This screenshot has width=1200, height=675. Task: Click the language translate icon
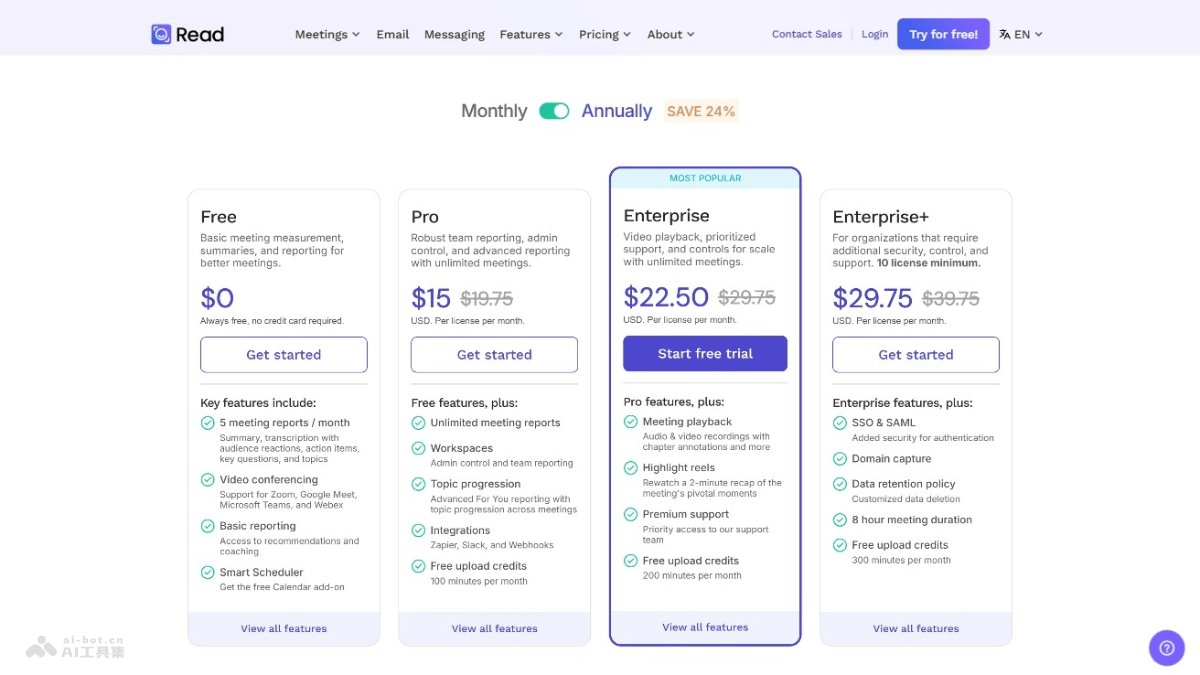[x=1004, y=34]
